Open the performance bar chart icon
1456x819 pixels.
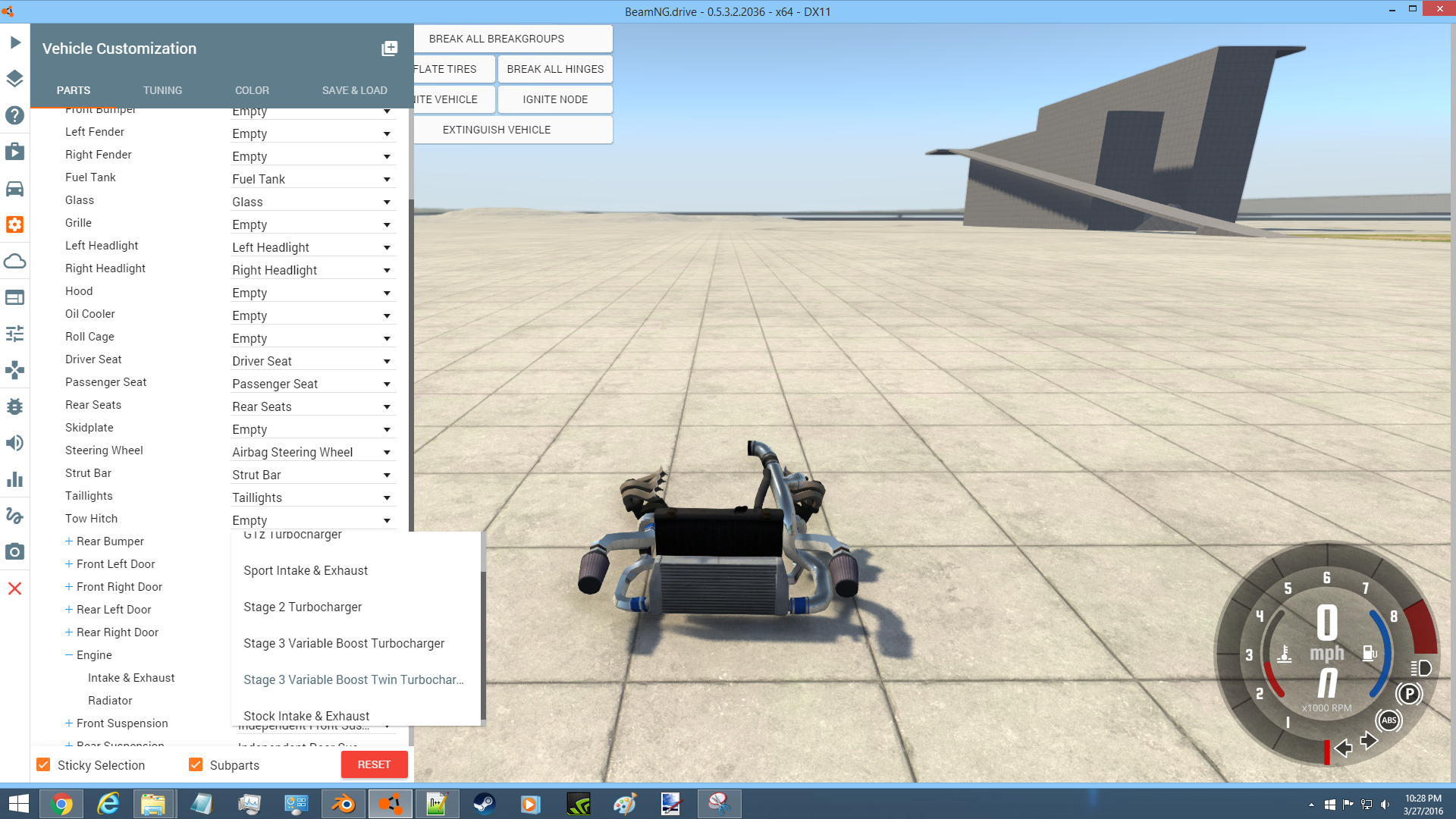(15, 479)
